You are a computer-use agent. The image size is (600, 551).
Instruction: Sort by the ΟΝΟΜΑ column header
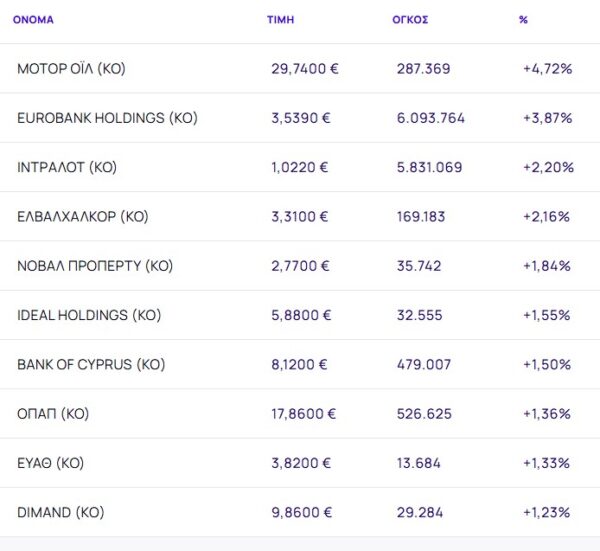tap(33, 19)
